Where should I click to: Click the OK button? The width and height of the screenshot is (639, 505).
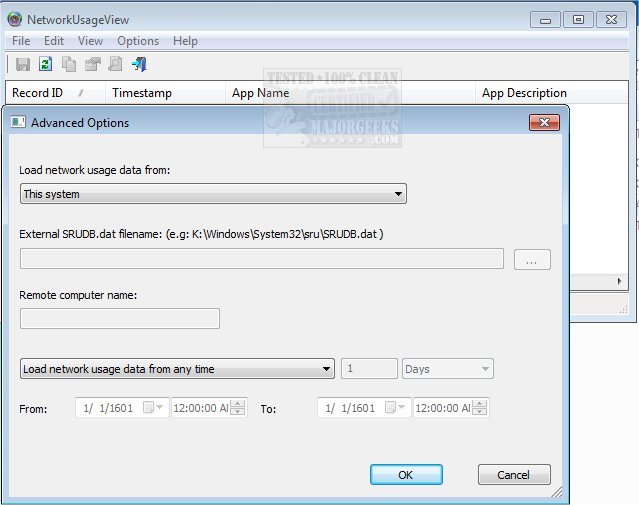click(x=406, y=474)
